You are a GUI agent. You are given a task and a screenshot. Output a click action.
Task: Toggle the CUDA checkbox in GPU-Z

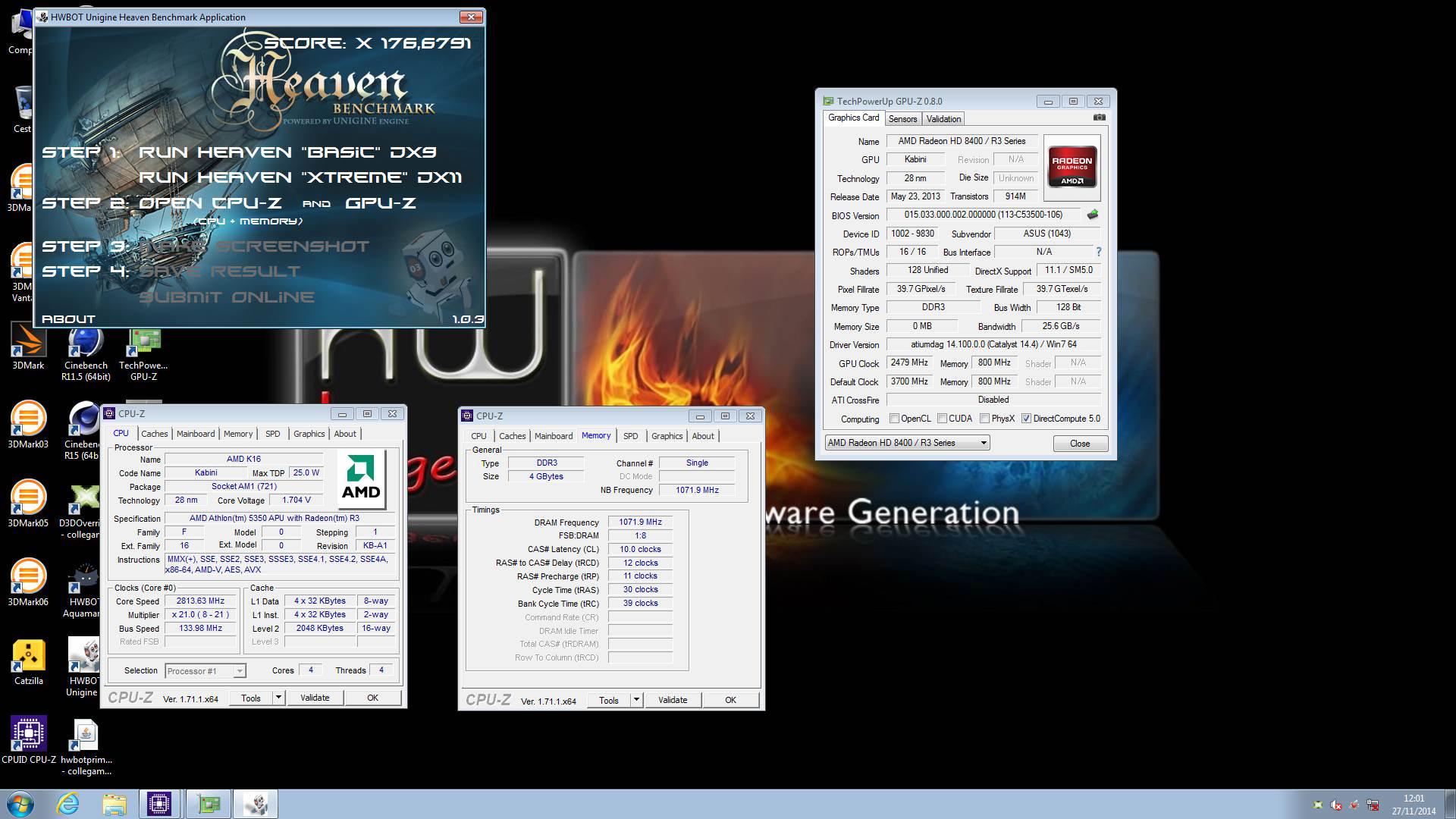tap(943, 419)
